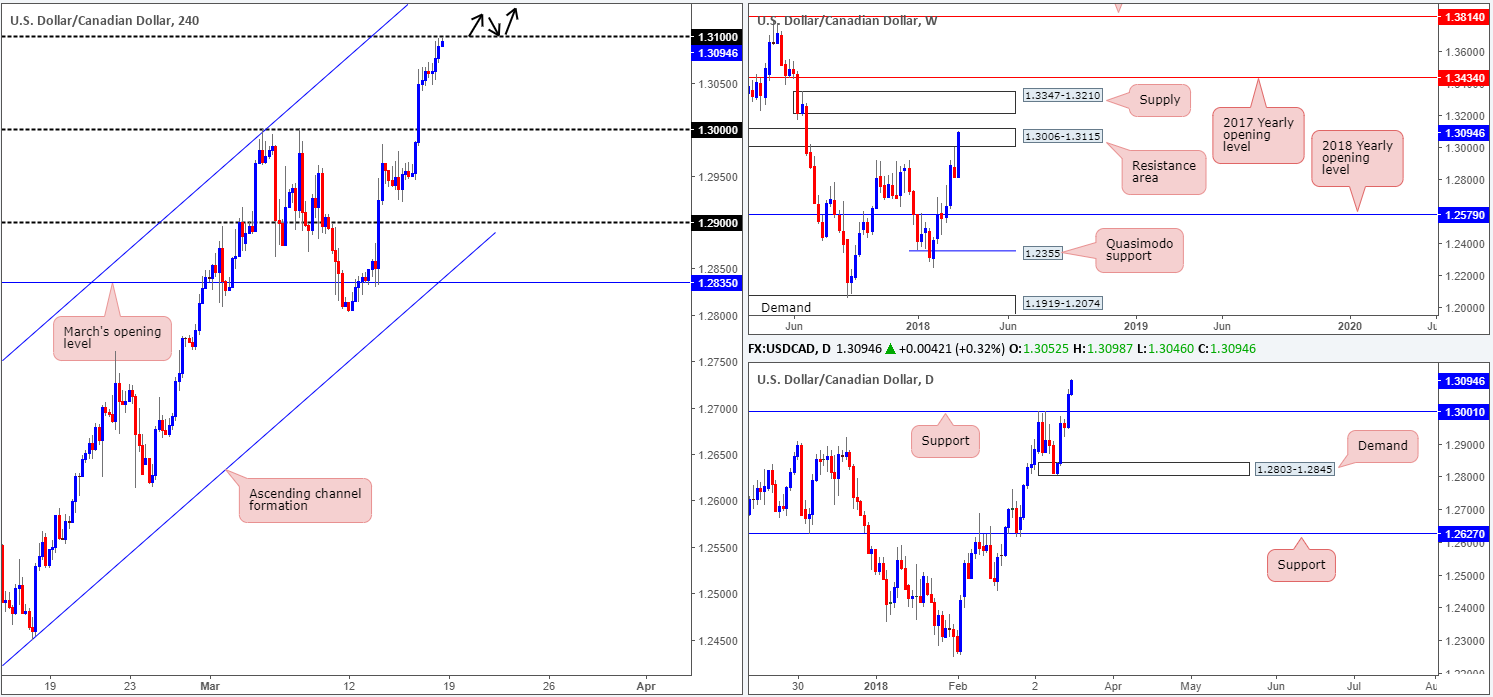Select the '2019' date label on the weekly chart

click(x=1135, y=326)
